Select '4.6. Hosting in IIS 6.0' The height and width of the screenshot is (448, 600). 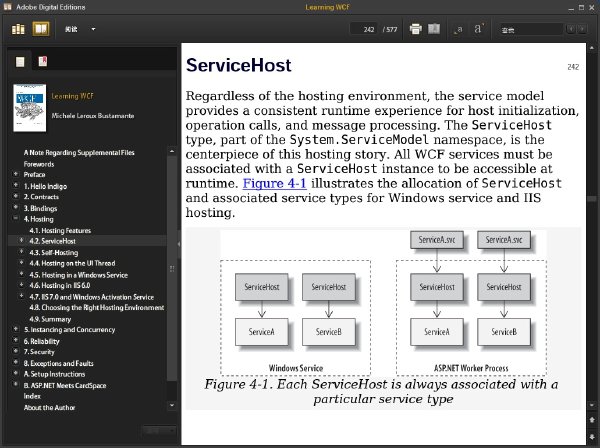coord(60,285)
